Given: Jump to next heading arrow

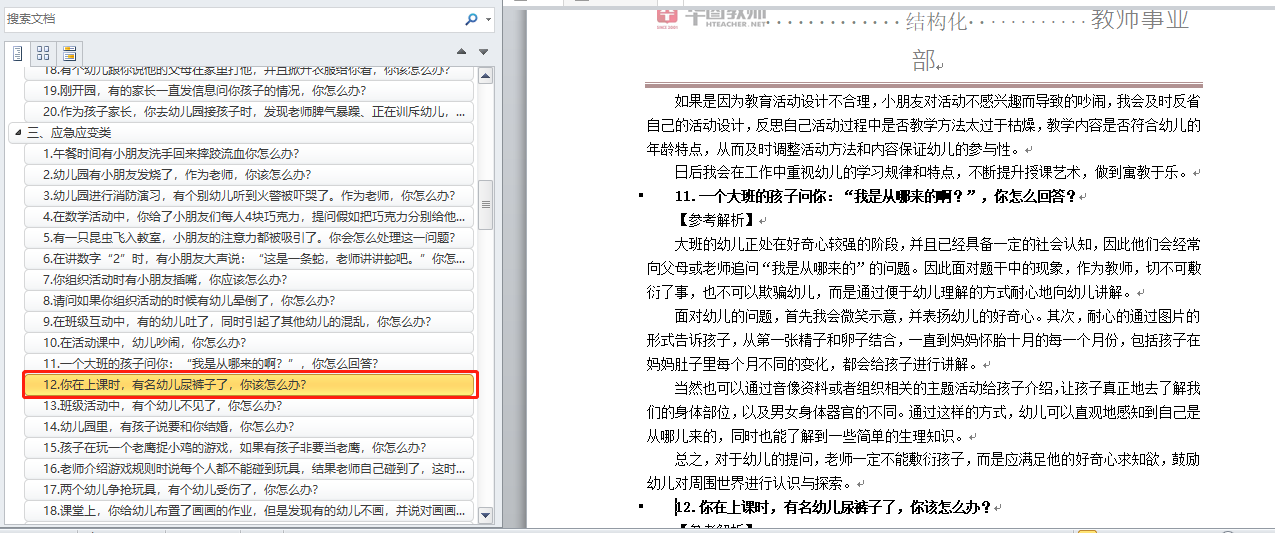Looking at the screenshot, I should pyautogui.click(x=483, y=52).
